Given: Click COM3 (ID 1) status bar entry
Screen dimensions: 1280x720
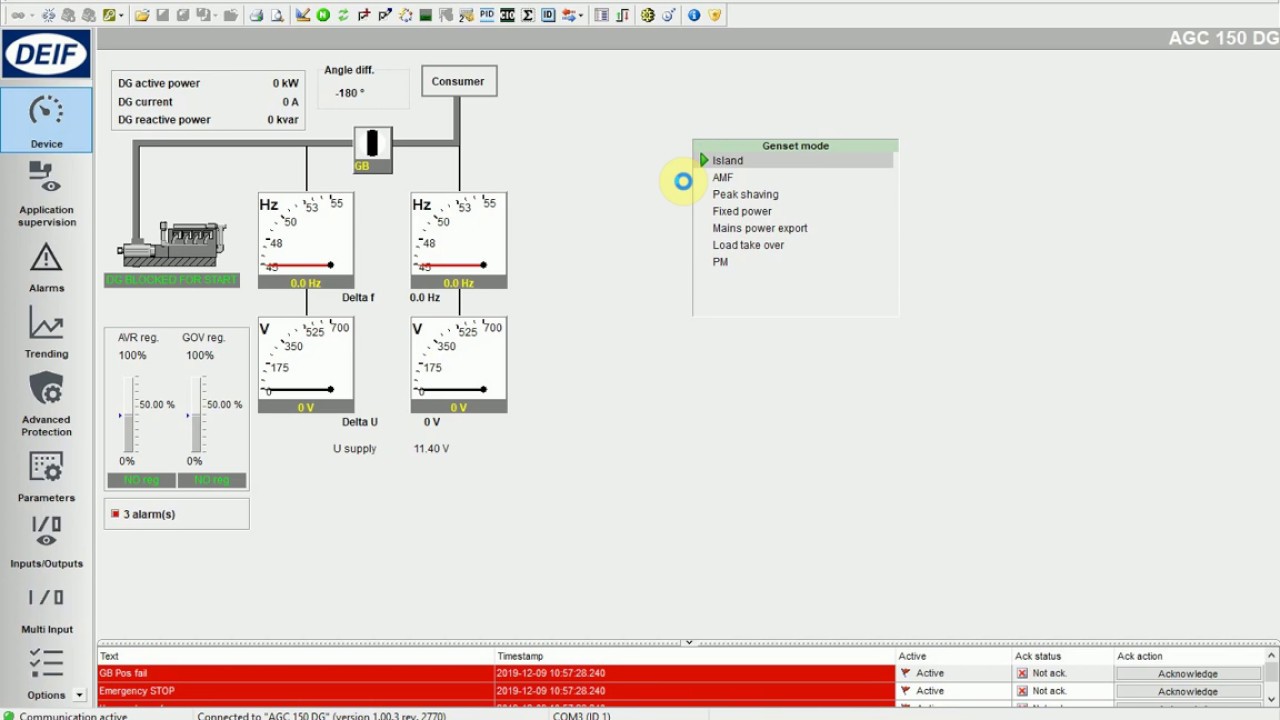Looking at the screenshot, I should 582,716.
